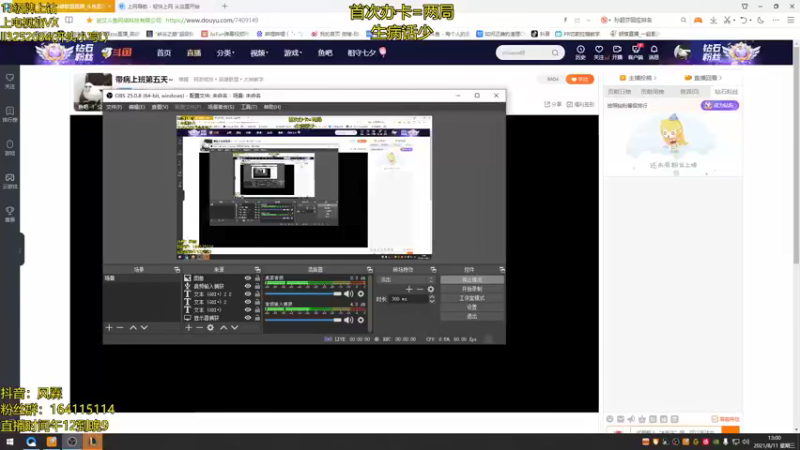Toggle visibility of the image source
Screen dimensions: 800x450
[x=248, y=278]
